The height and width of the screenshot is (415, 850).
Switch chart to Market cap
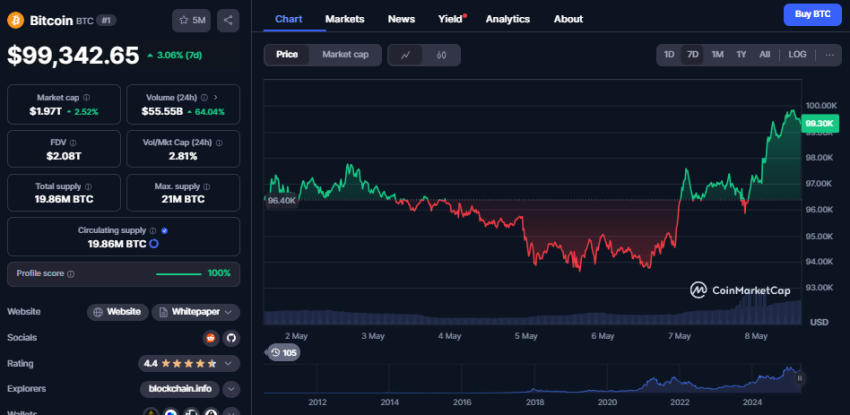pos(345,55)
